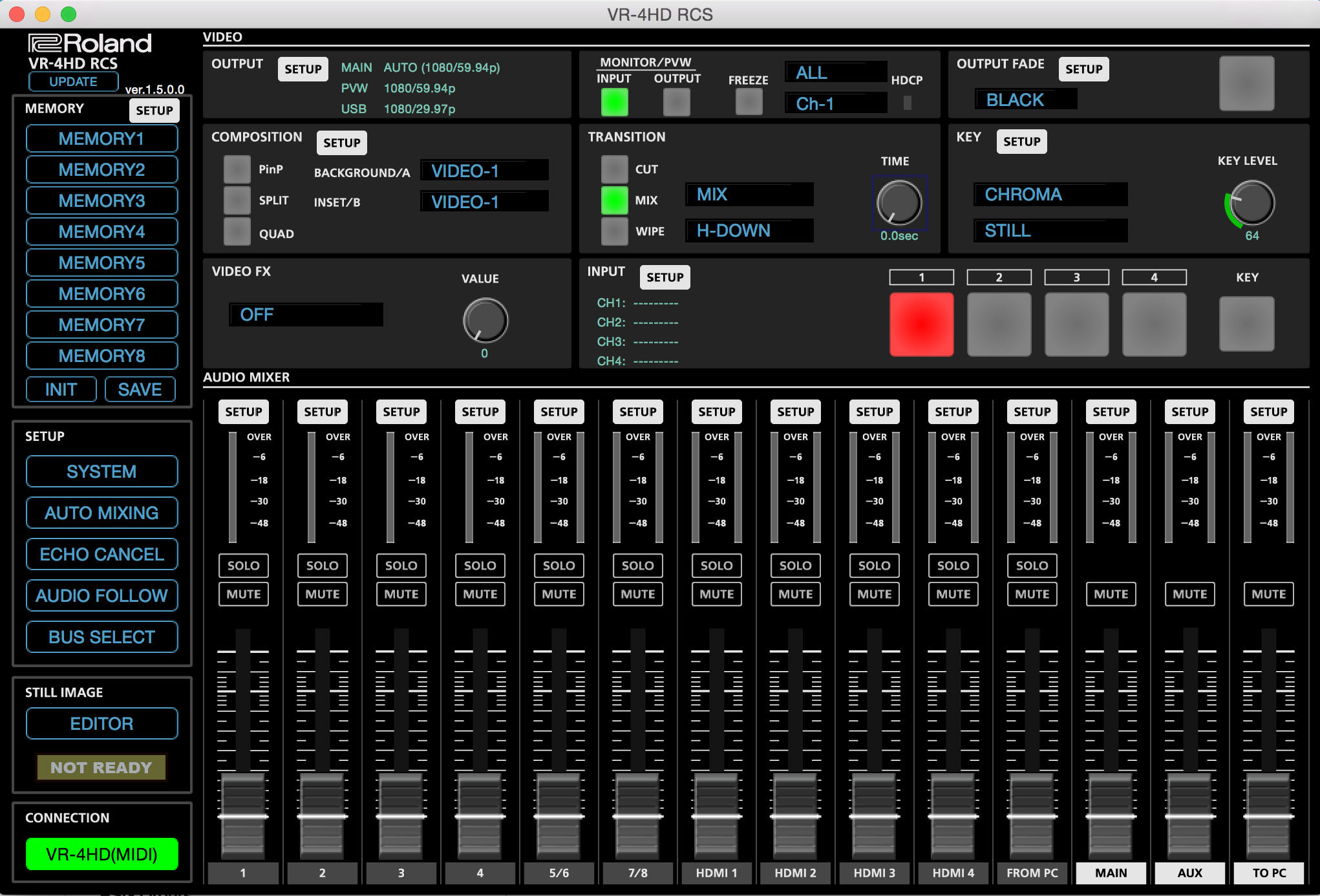Select WIPE transition
Image resolution: width=1320 pixels, height=896 pixels.
[614, 231]
